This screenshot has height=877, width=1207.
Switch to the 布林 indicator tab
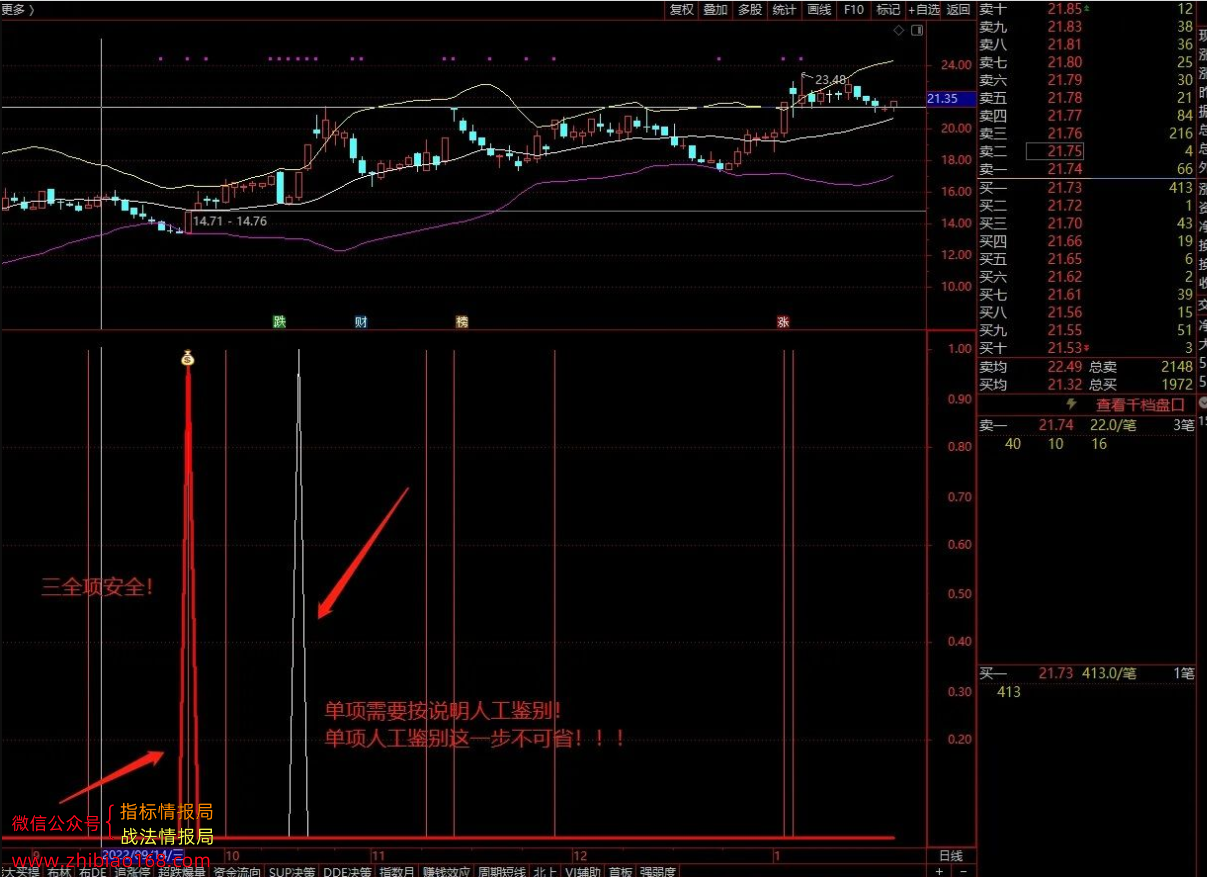59,871
